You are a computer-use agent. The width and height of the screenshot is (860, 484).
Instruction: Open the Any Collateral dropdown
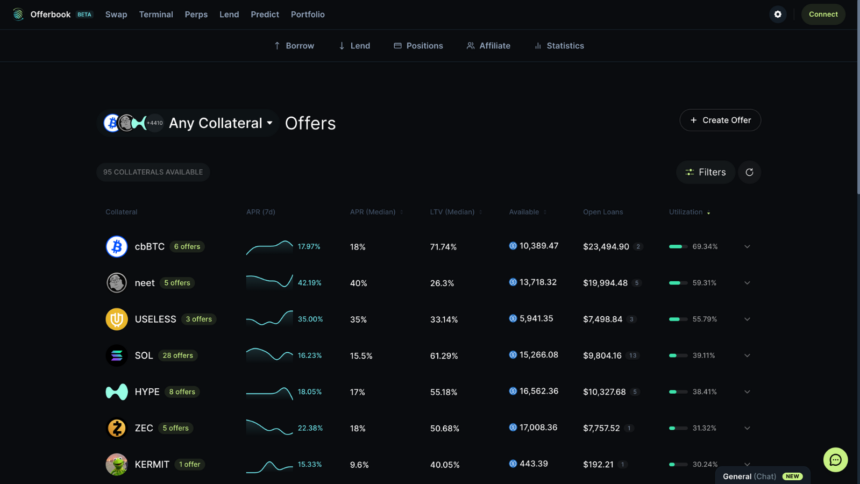coord(188,123)
